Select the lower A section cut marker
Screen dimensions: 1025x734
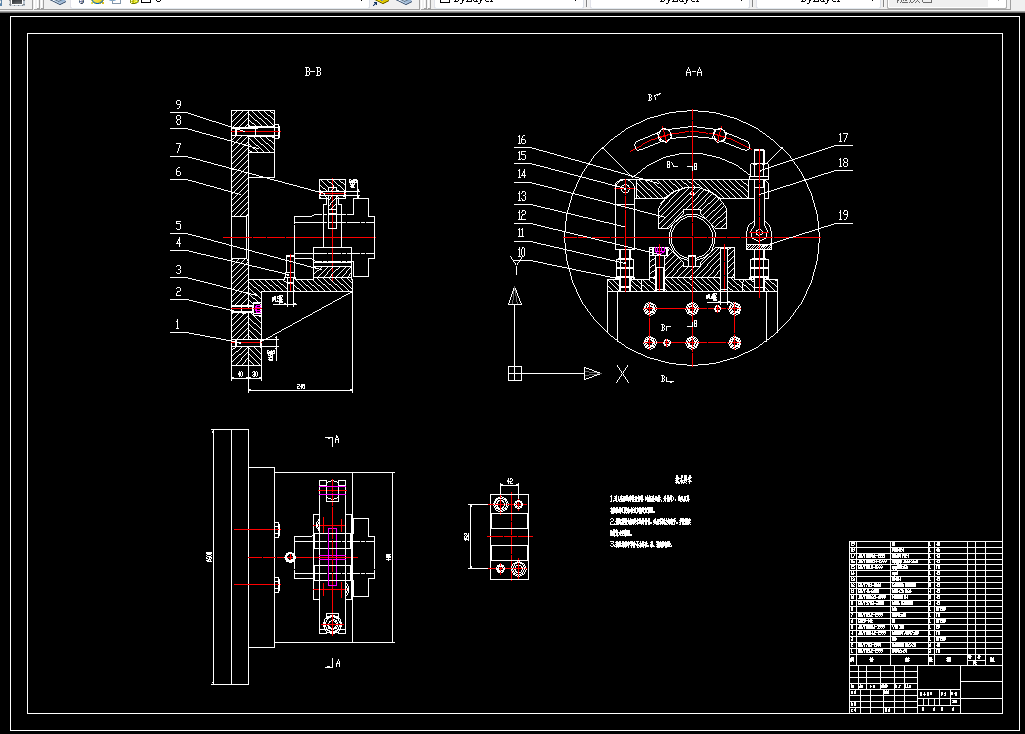(x=333, y=663)
